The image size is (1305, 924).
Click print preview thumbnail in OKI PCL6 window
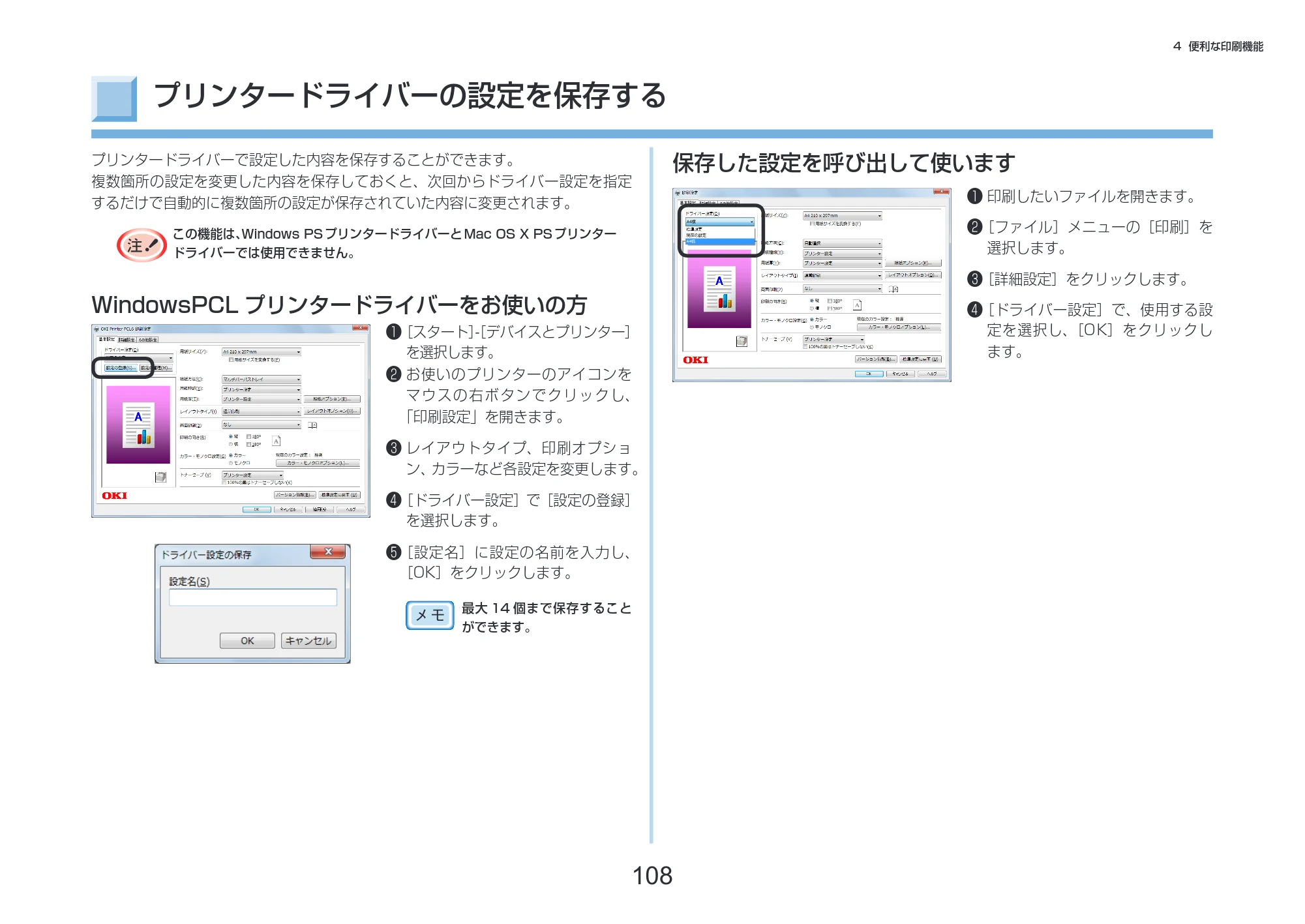click(138, 425)
